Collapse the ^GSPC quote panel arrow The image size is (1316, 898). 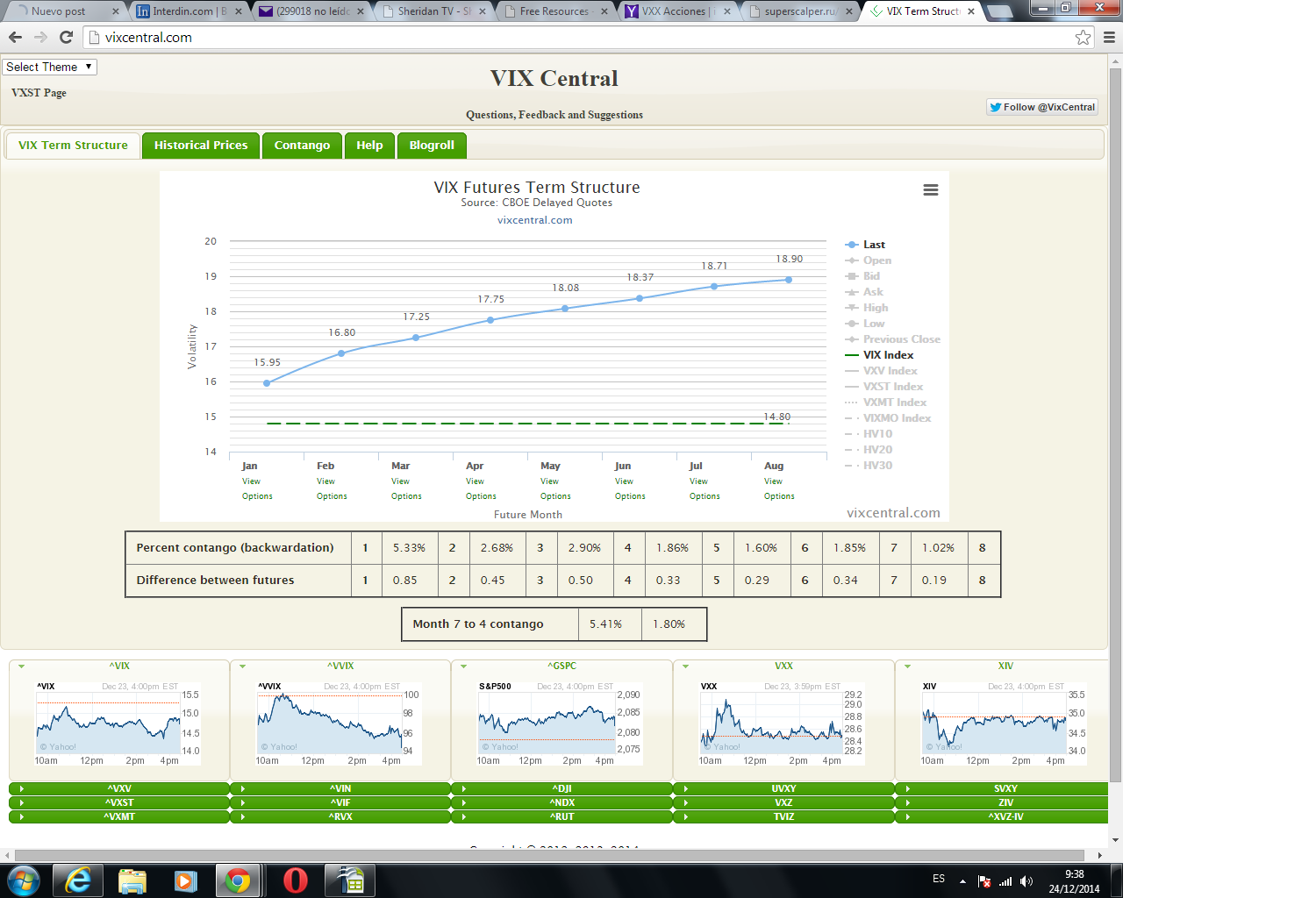coord(463,666)
